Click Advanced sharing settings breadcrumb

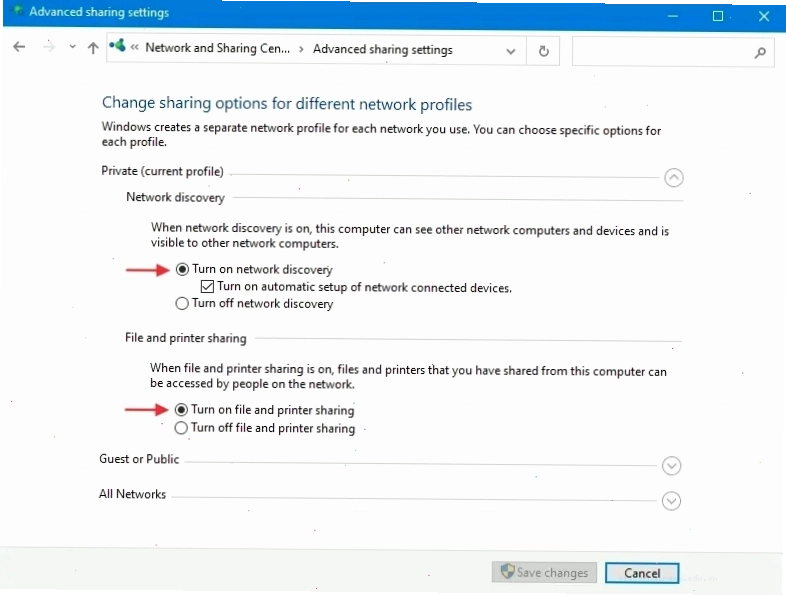point(382,50)
